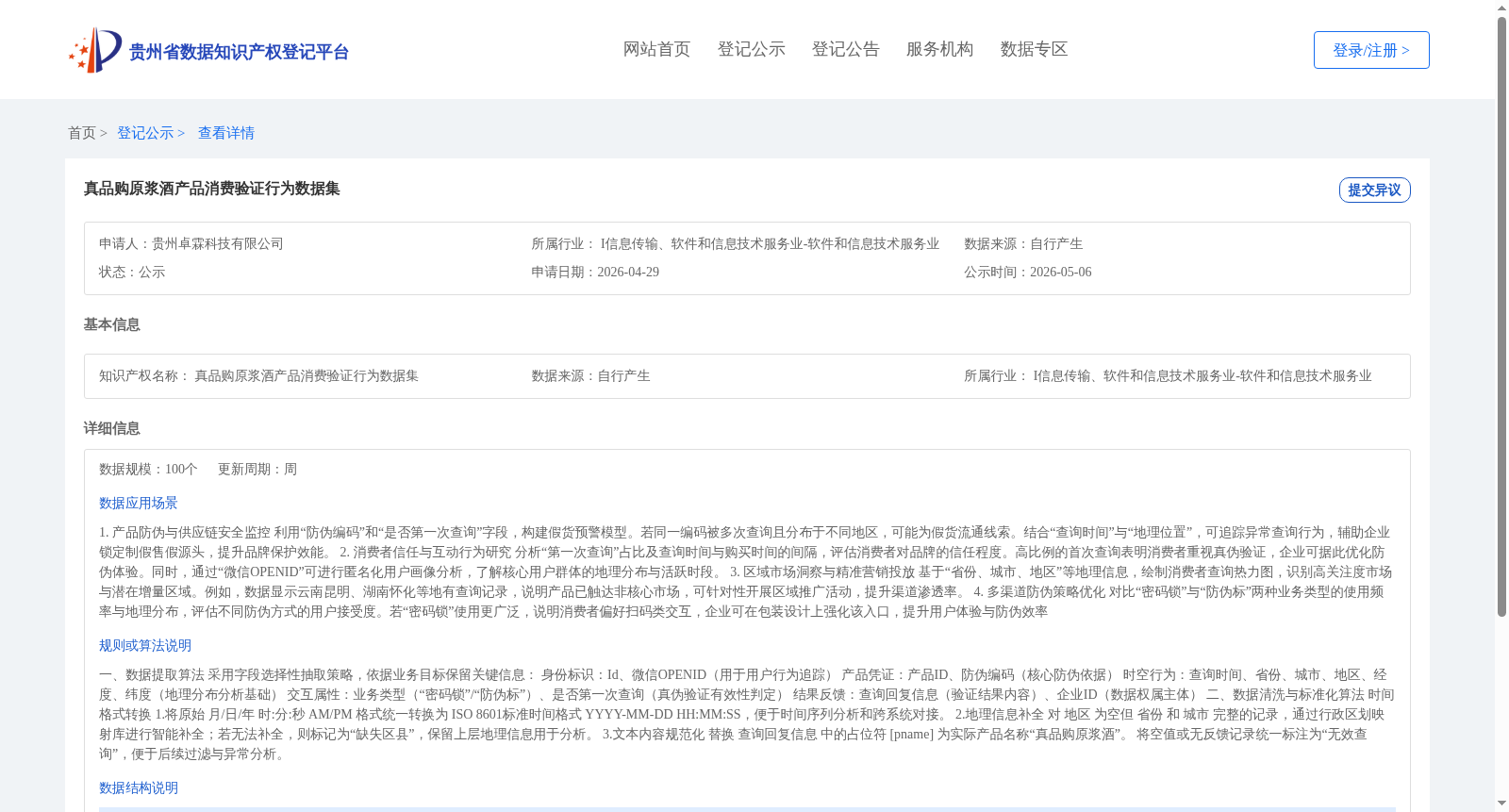Click 状态：公示 text

(132, 272)
